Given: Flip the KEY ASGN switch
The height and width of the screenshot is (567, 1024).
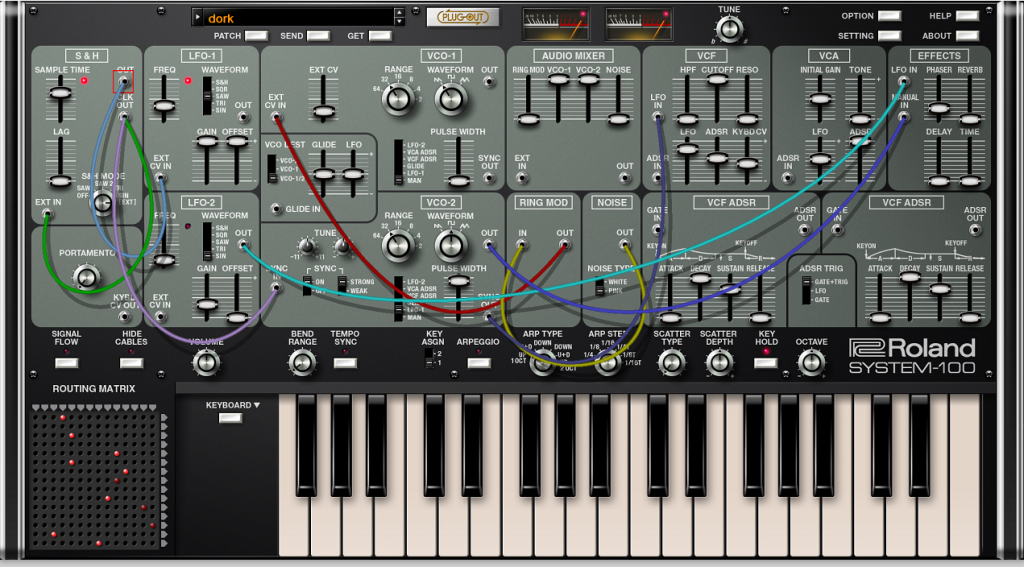Looking at the screenshot, I should click(x=428, y=358).
